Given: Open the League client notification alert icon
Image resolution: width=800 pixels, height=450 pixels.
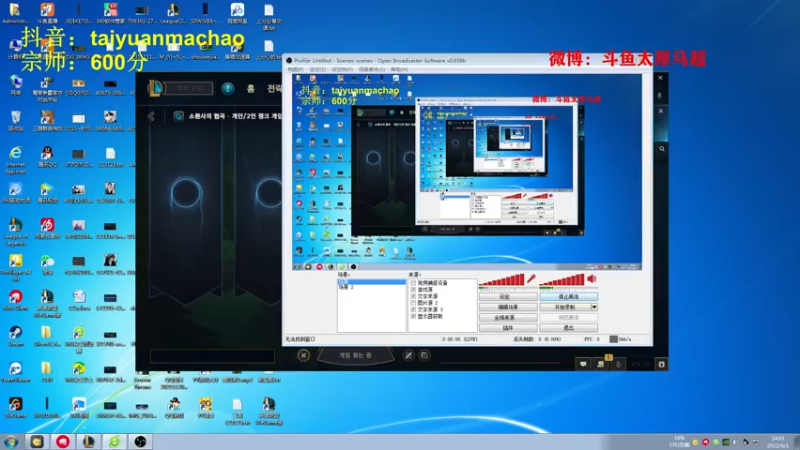Looking at the screenshot, I should click(x=228, y=88).
